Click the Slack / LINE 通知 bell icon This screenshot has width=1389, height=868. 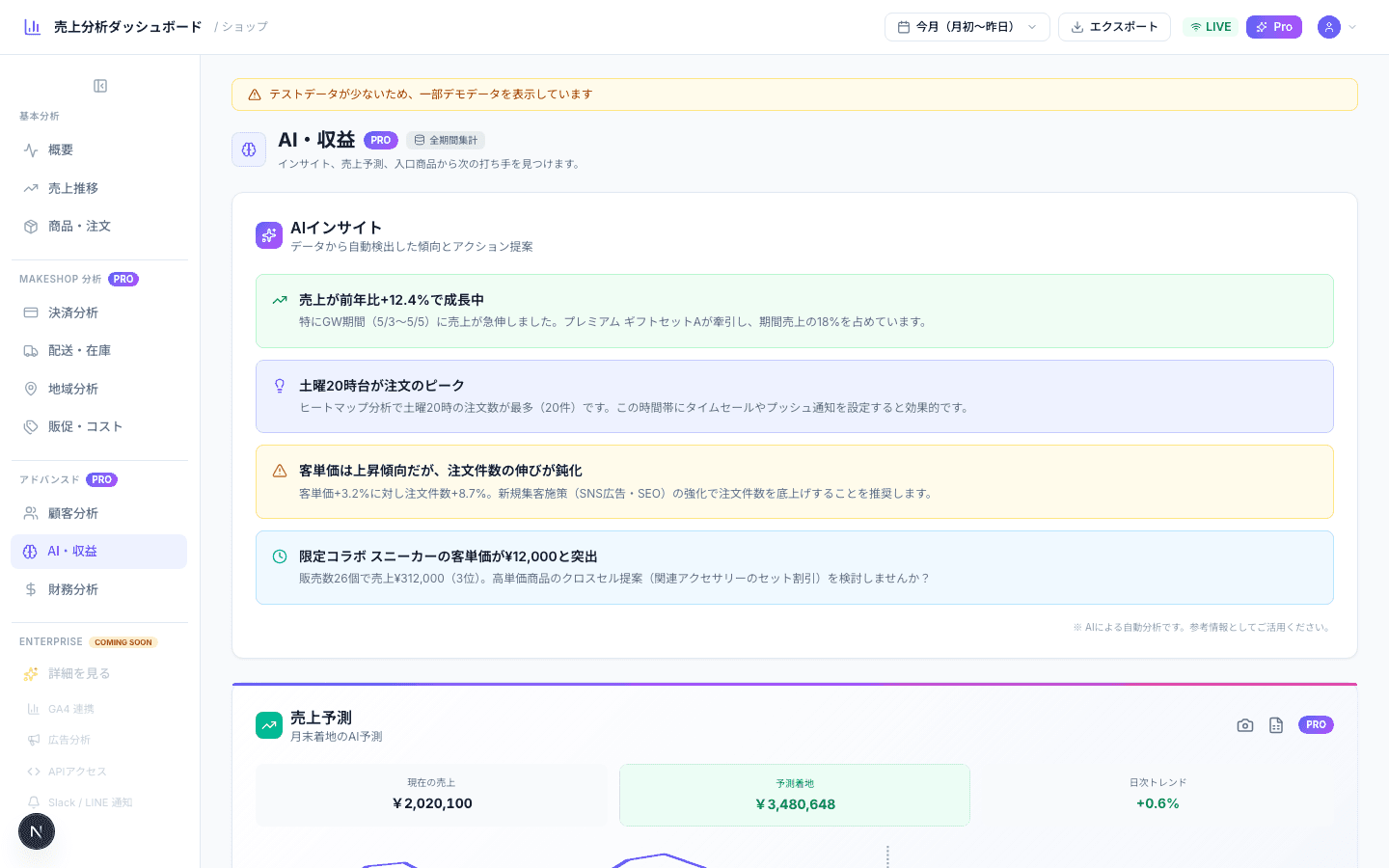coord(34,802)
